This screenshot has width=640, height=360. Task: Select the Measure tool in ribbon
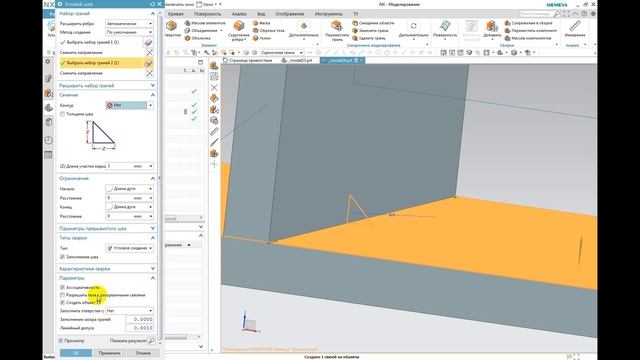click(x=575, y=29)
